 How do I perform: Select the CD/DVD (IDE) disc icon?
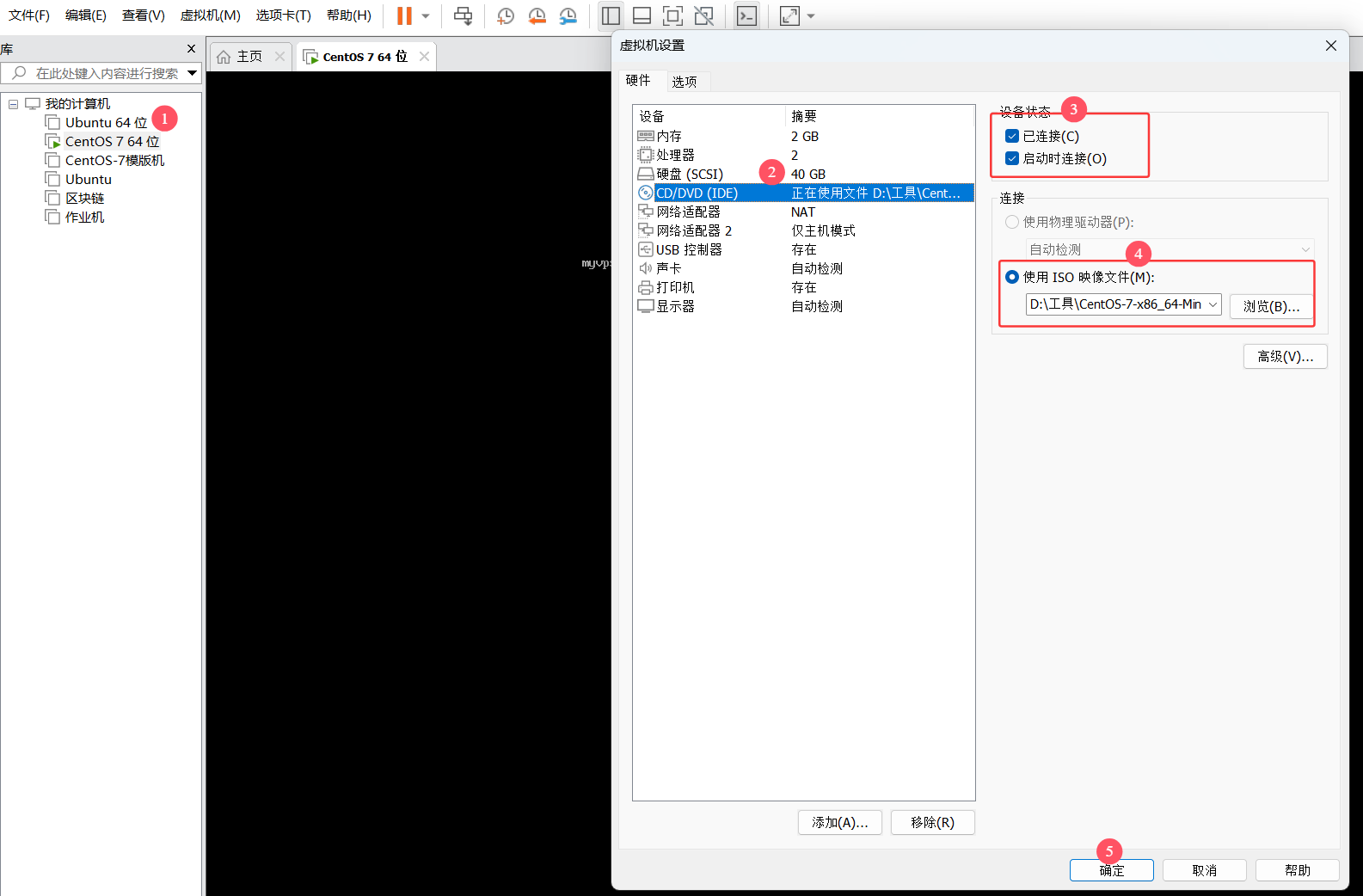646,193
